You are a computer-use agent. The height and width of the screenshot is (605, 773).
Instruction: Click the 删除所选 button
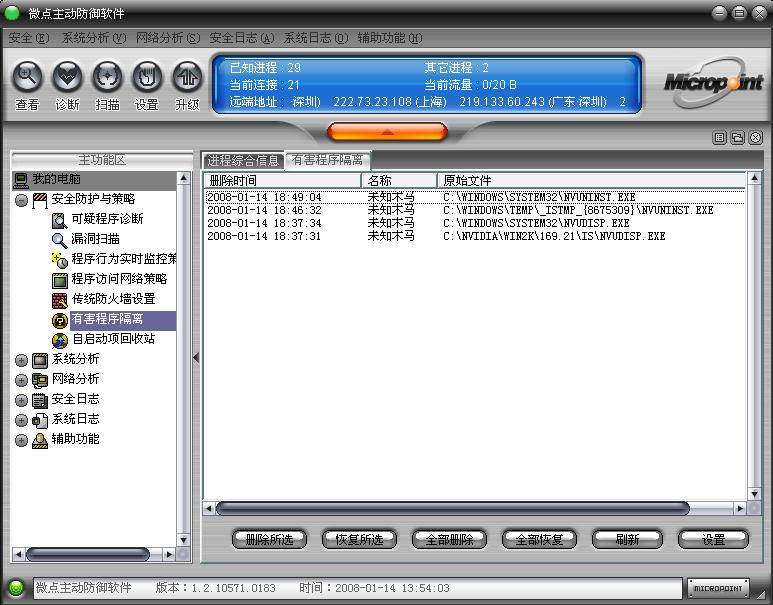[269, 539]
